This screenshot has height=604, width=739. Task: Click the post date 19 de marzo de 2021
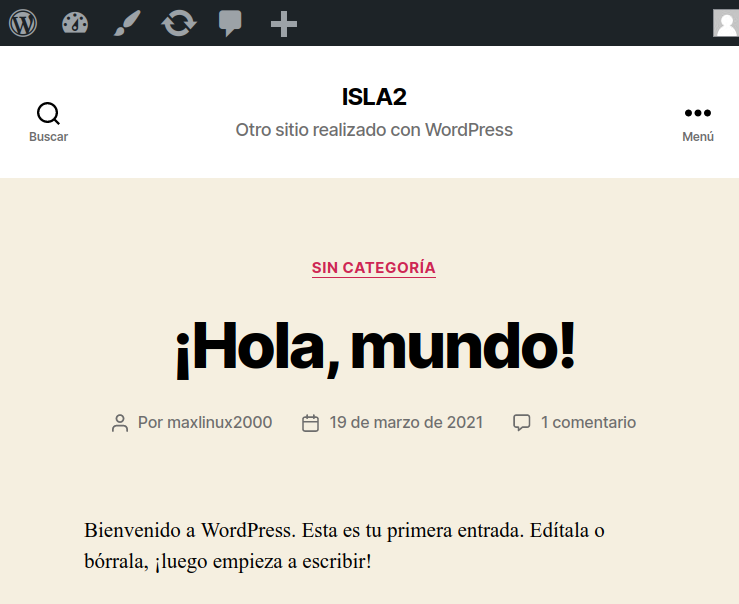(406, 422)
